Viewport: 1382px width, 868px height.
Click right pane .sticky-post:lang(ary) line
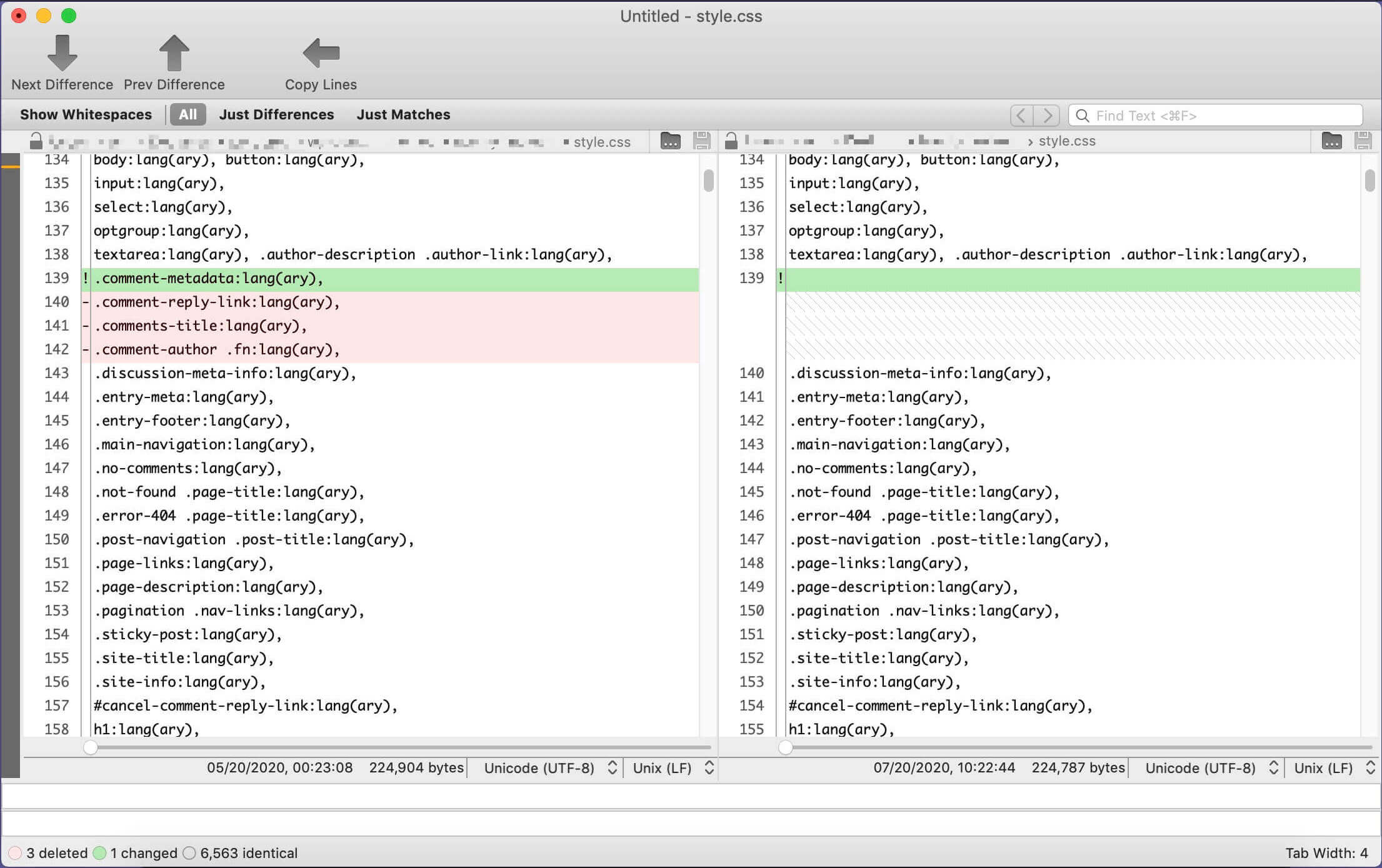[x=883, y=634]
